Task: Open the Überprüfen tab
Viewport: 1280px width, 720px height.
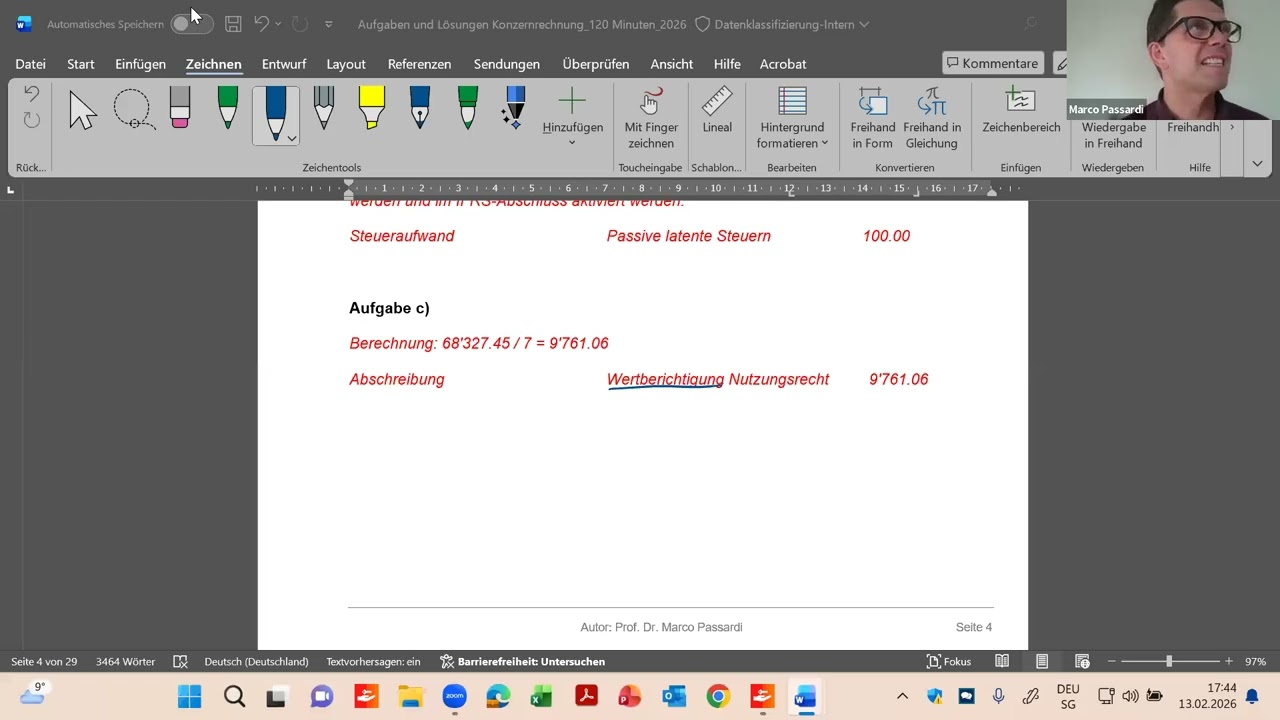Action: (596, 64)
